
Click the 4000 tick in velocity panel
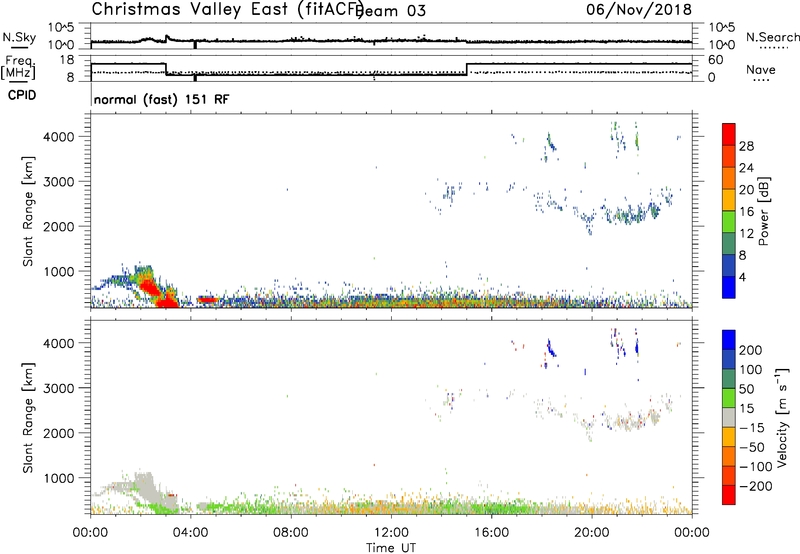coord(60,343)
